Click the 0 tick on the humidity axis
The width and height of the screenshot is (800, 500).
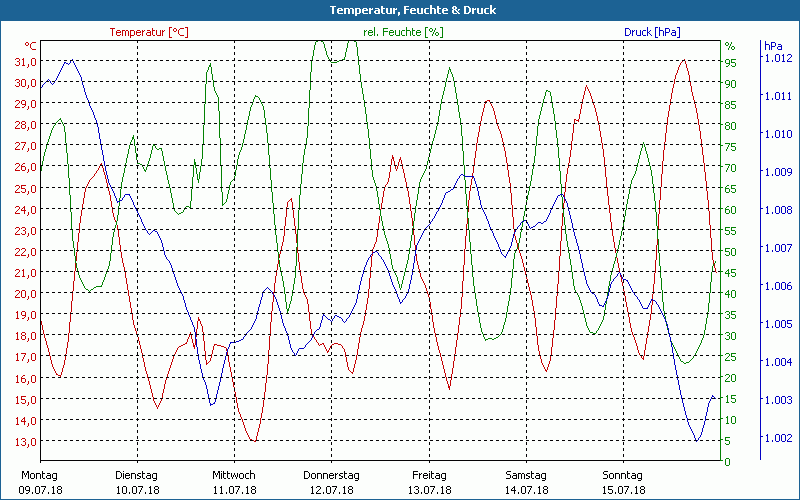(x=727, y=462)
